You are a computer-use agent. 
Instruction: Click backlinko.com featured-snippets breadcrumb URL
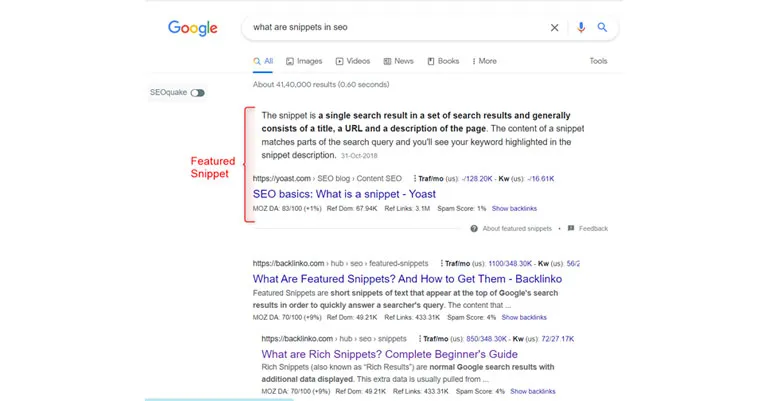(340, 263)
